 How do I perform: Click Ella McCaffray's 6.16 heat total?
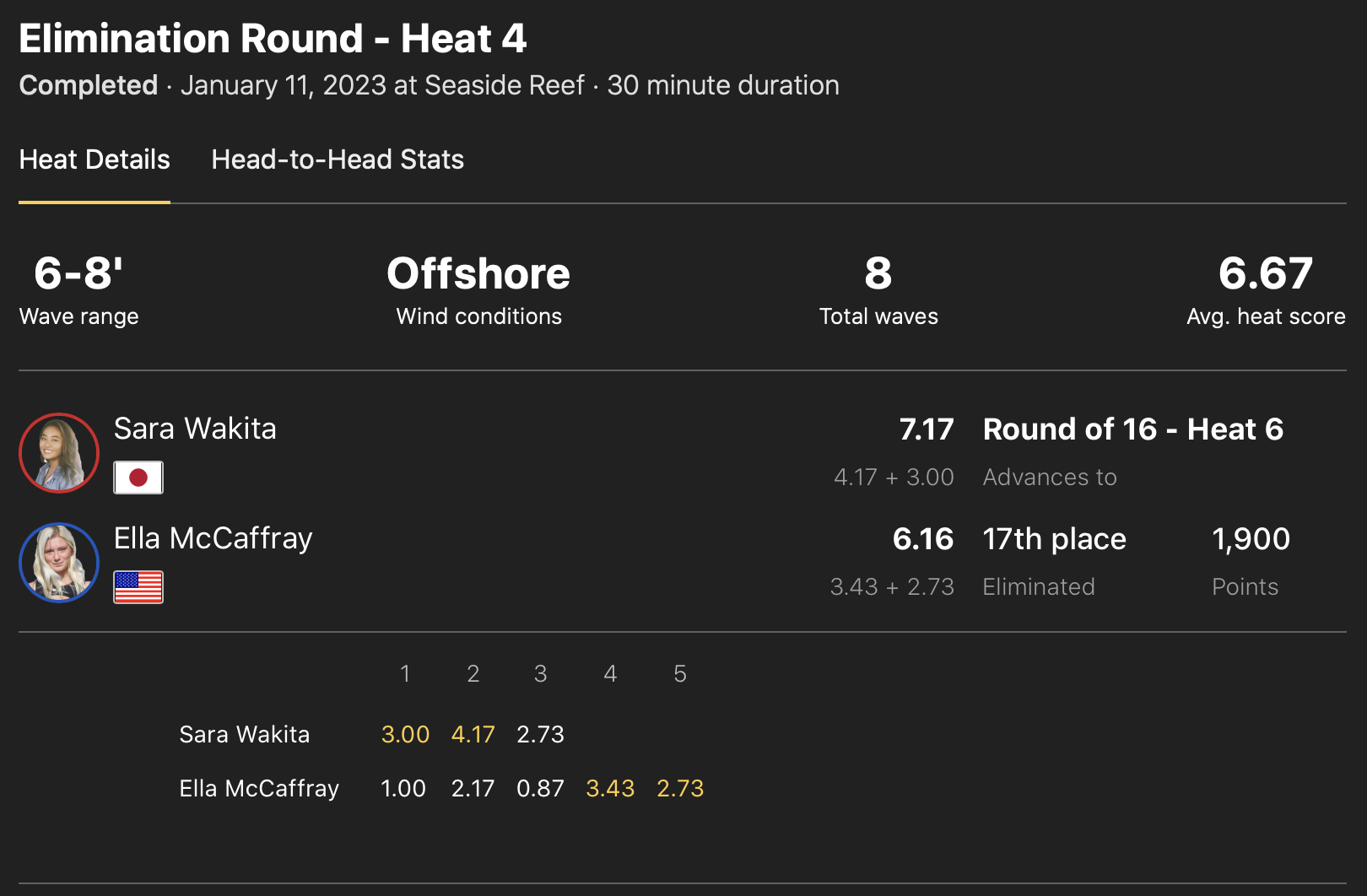coord(922,539)
